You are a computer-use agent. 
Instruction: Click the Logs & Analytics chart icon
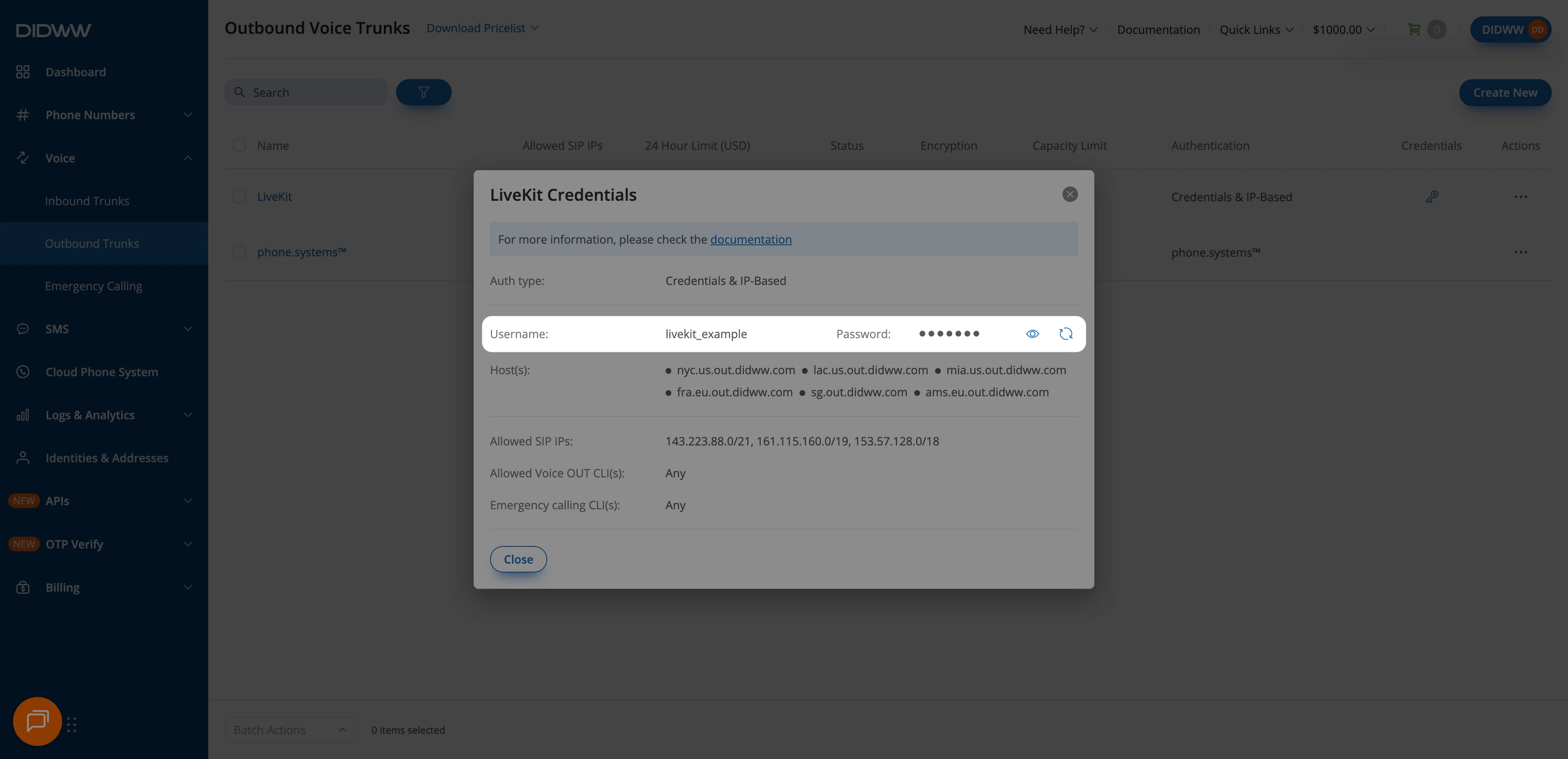23,415
